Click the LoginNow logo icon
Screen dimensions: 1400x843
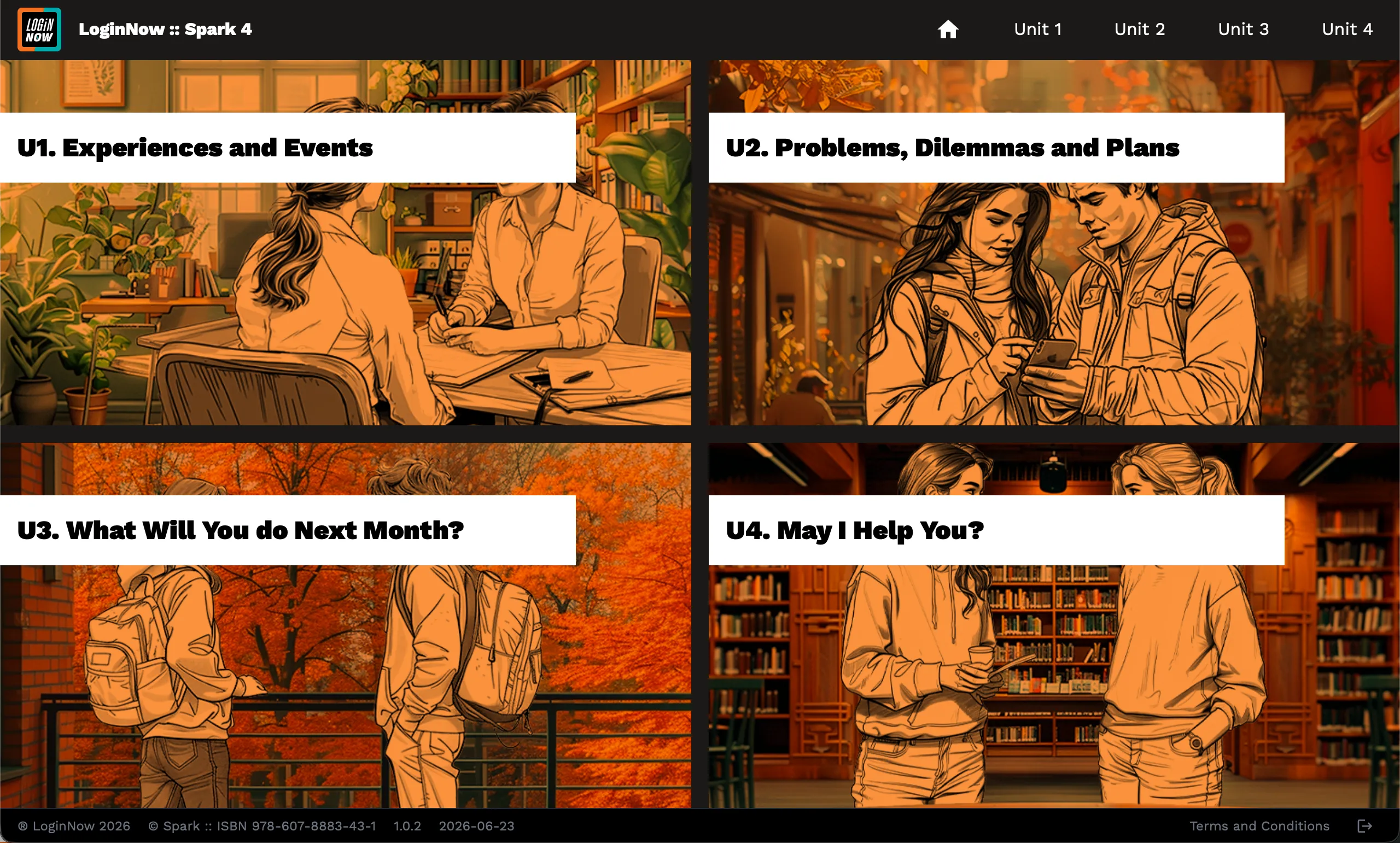click(39, 30)
